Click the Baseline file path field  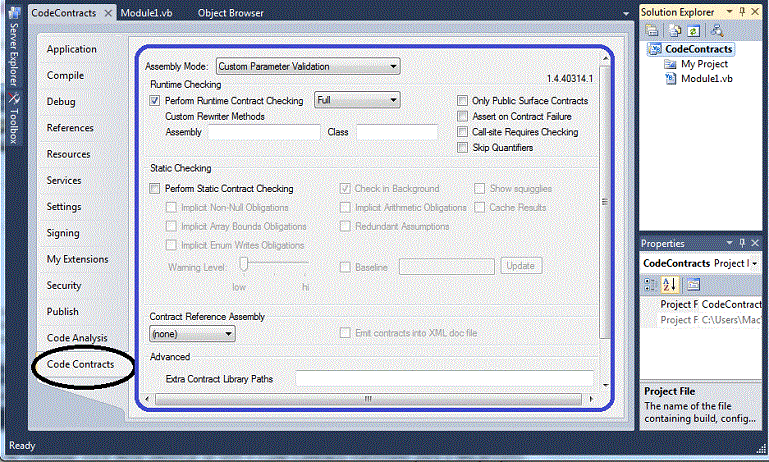click(x=447, y=266)
